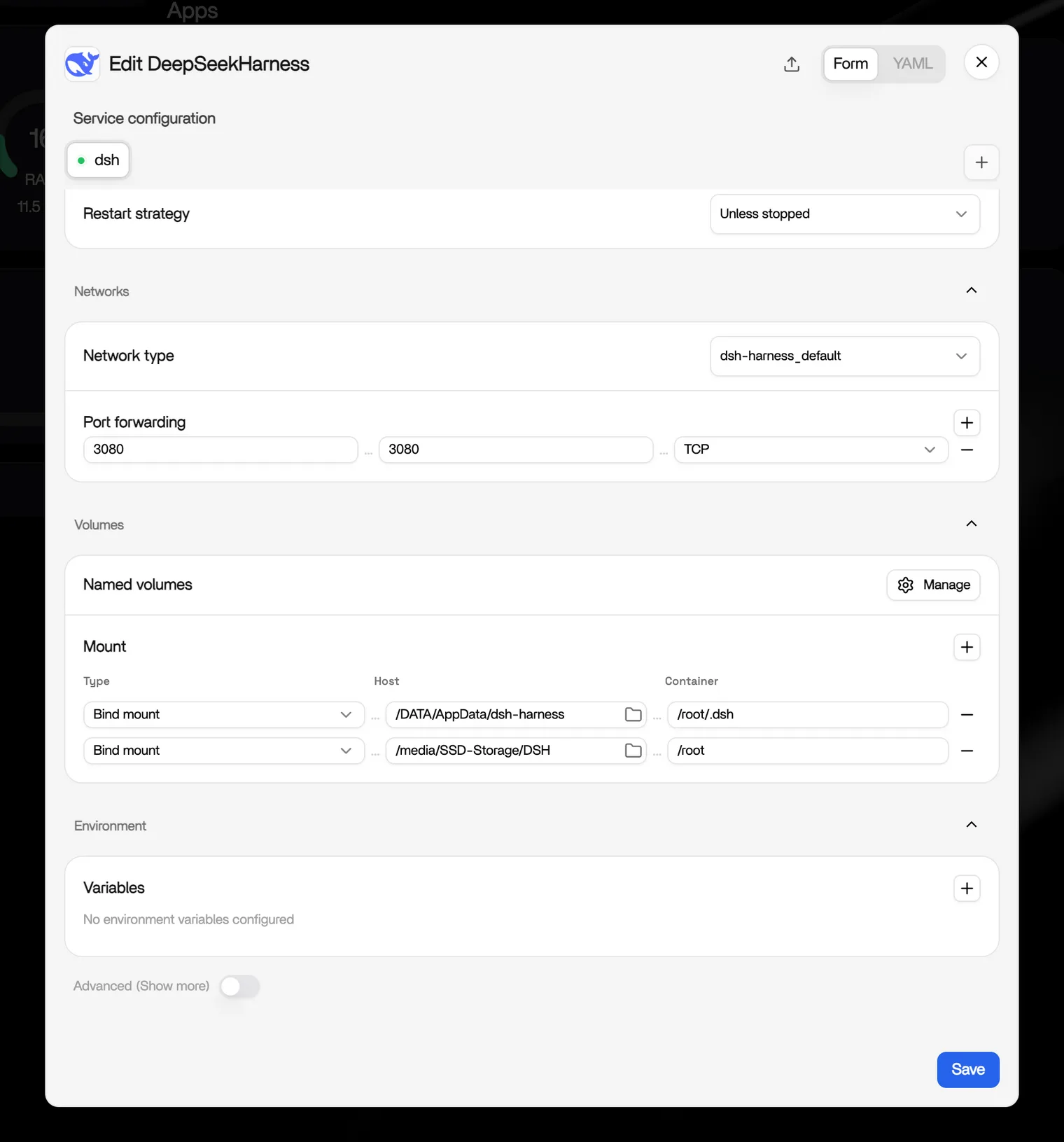The image size is (1064, 1142).
Task: Click the export upload icon
Action: [x=792, y=64]
